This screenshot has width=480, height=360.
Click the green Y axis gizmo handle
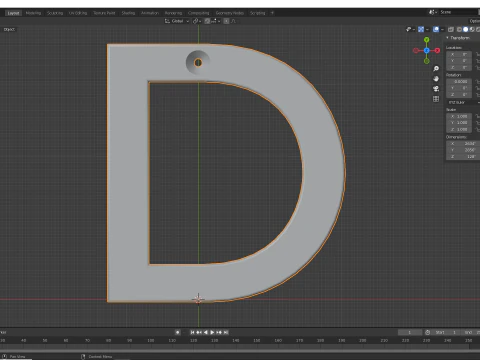(426, 40)
